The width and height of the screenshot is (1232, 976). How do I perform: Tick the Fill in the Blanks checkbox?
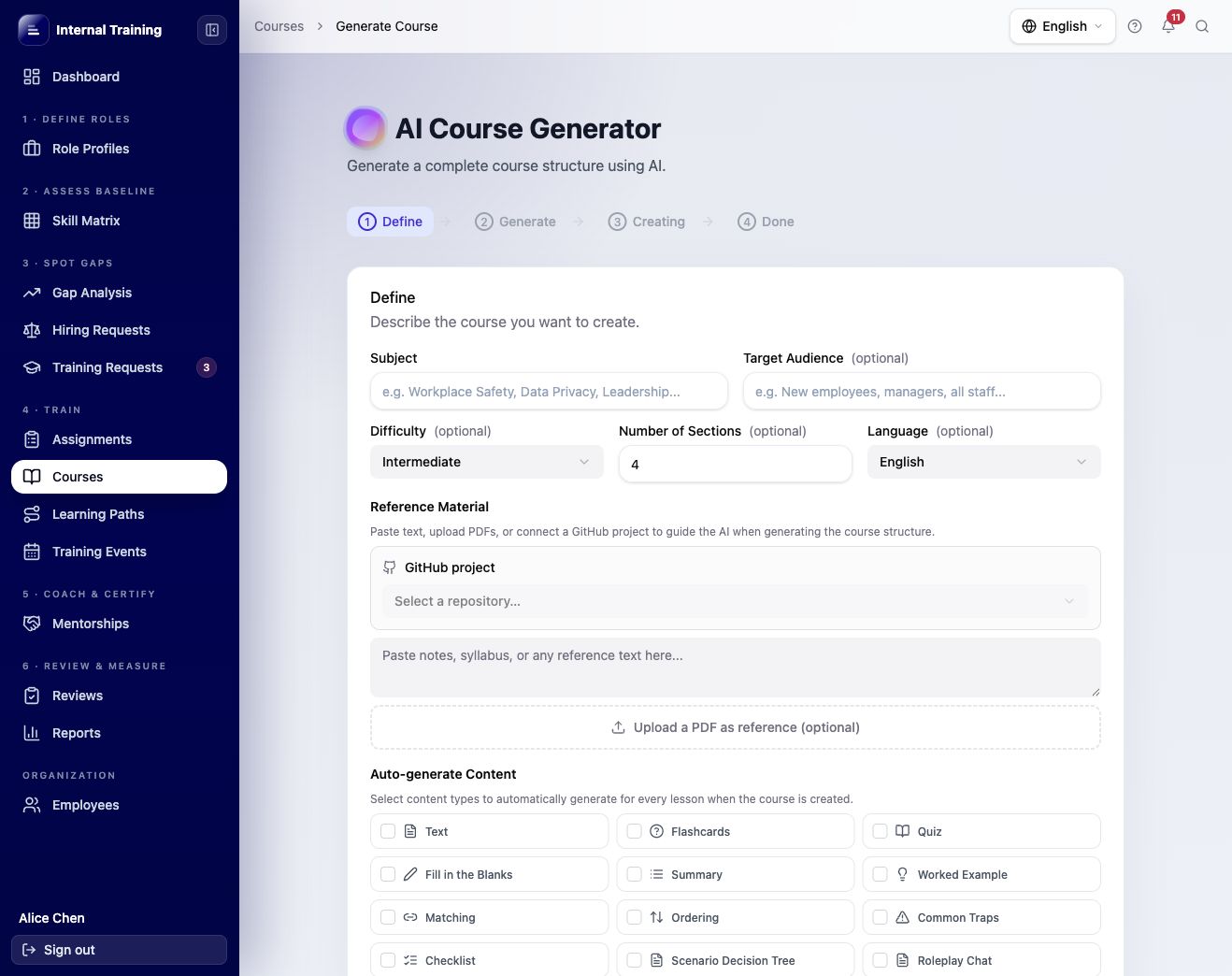pos(388,874)
